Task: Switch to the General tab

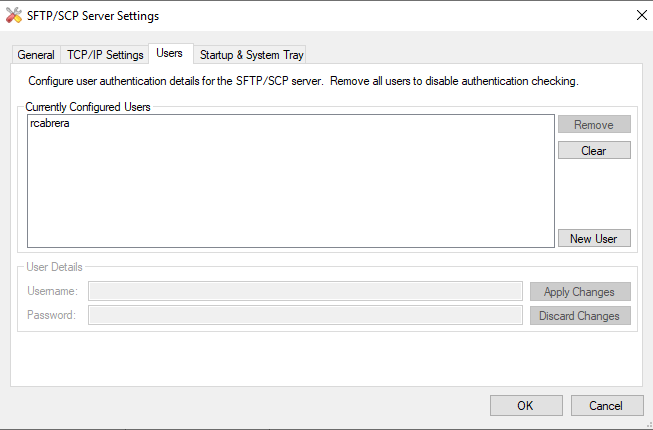Action: point(36,55)
